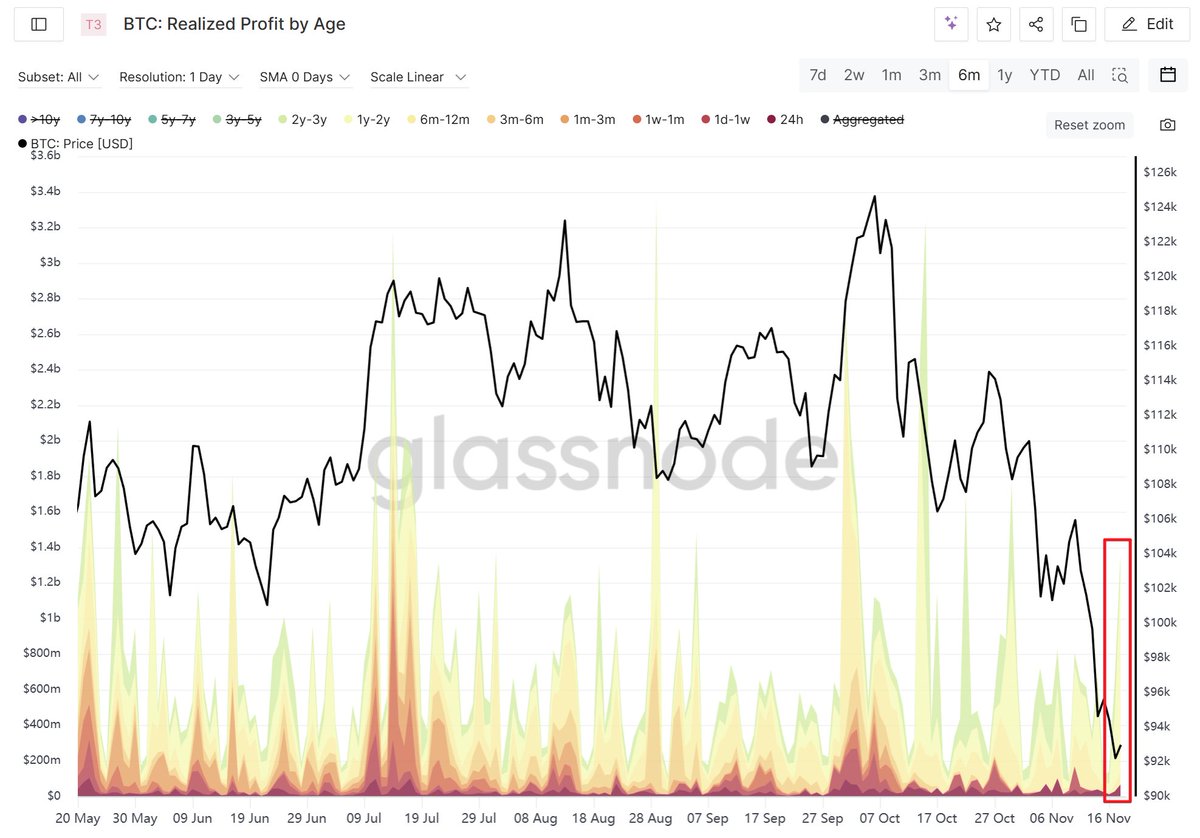Favorite the chart with star icon
The width and height of the screenshot is (1200, 838).
993,24
